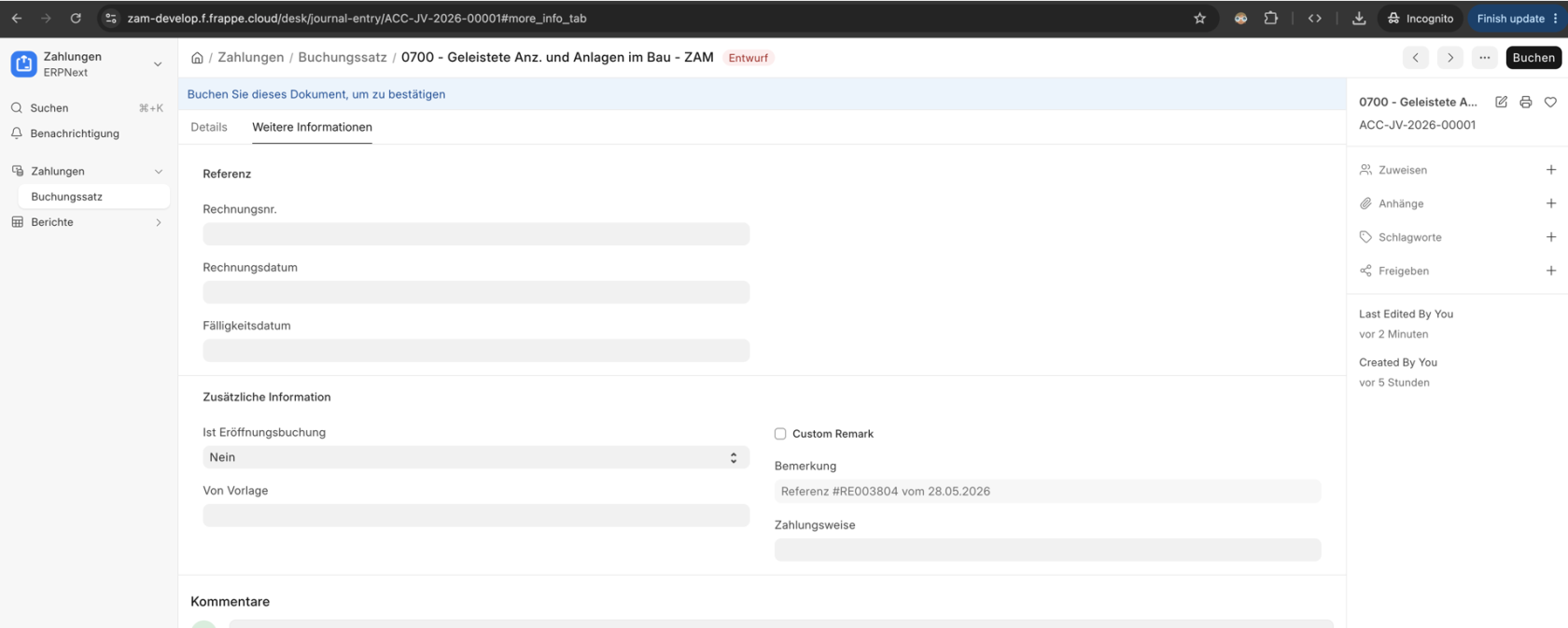
Task: Share the document with Freigeben plus
Action: tap(1551, 271)
